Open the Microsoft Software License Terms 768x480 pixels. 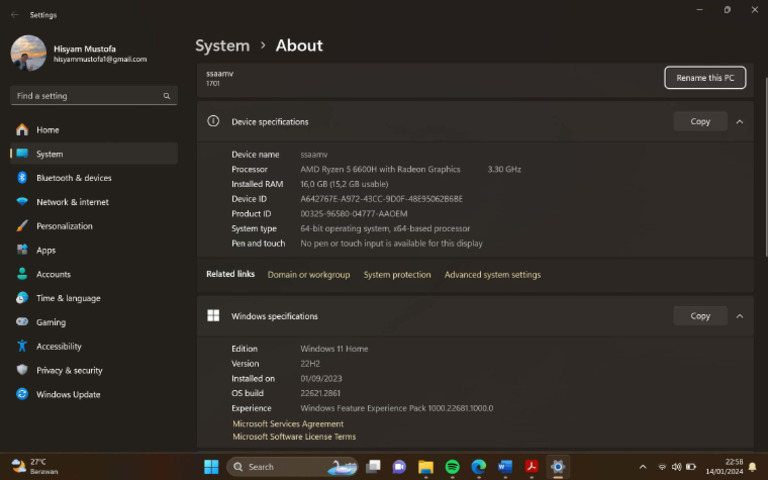coord(294,437)
